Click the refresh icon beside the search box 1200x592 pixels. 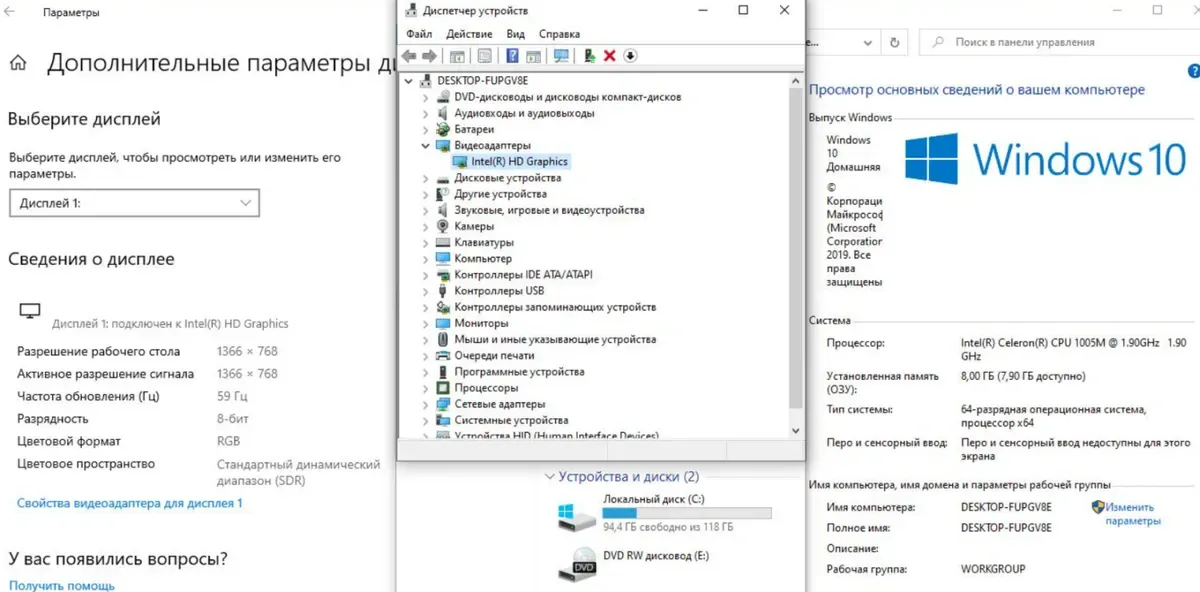tap(896, 43)
